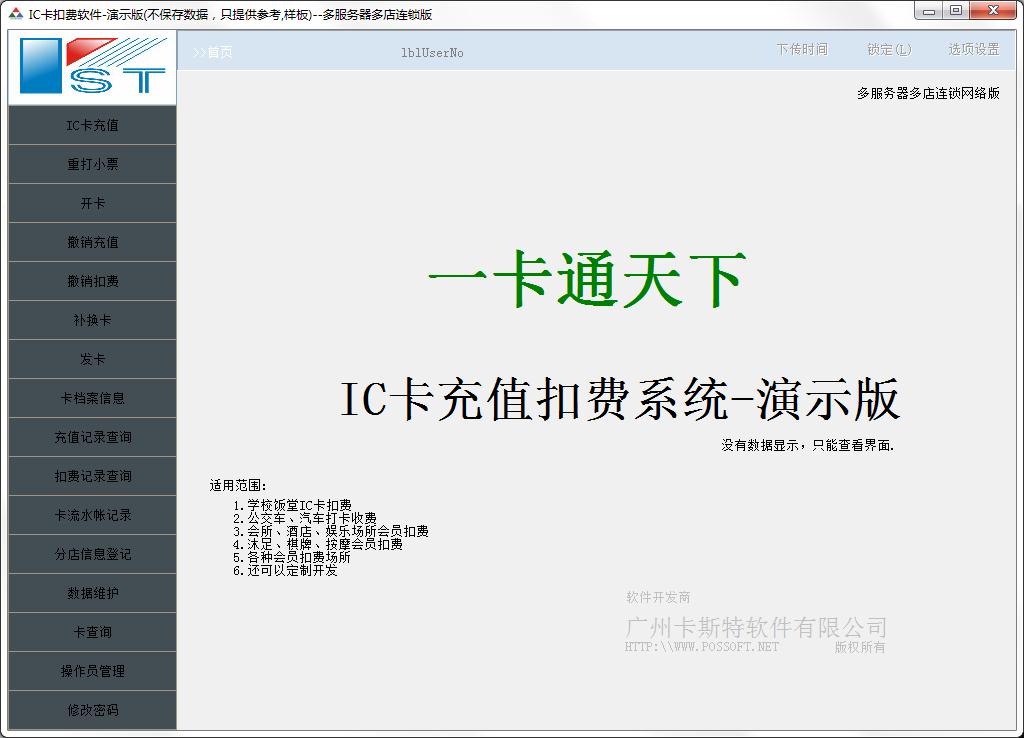Open 扣费记录查询 deduction record query

coord(92,476)
